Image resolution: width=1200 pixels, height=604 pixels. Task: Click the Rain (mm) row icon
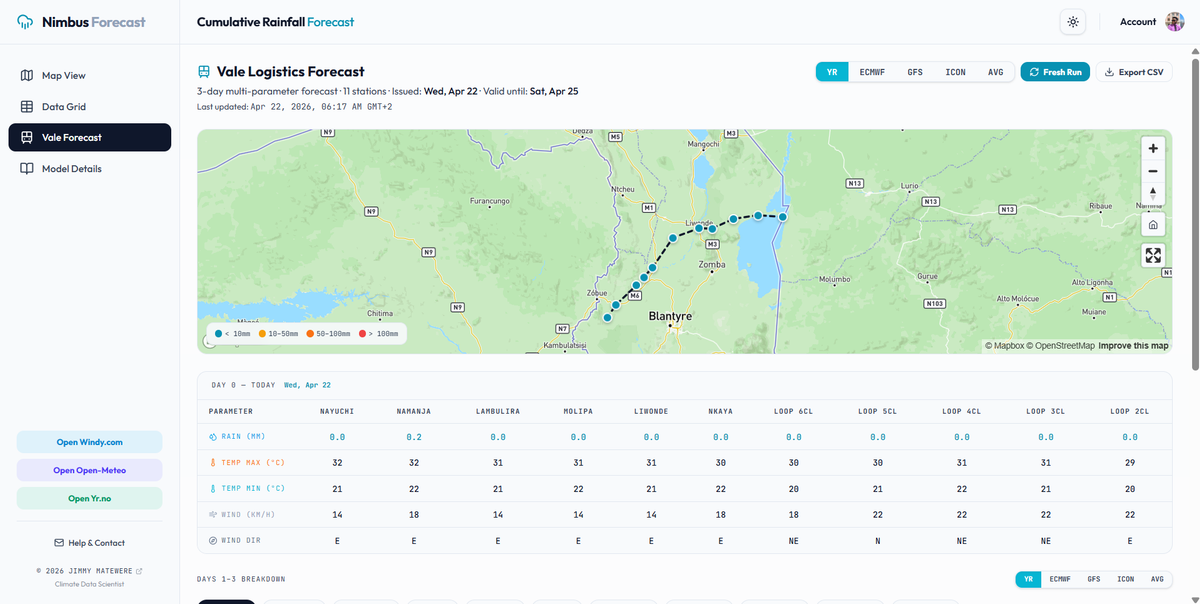213,437
